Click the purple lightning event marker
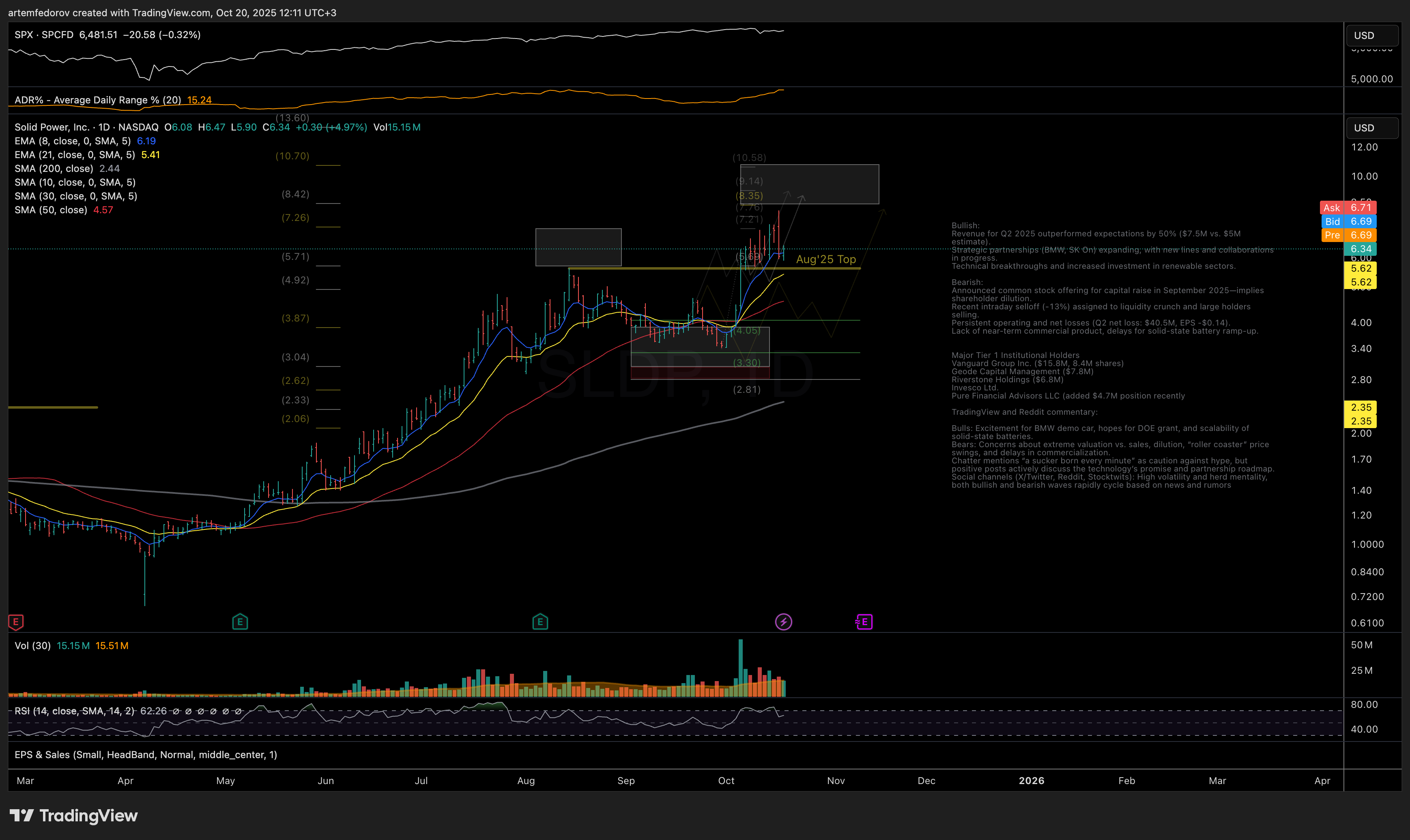The height and width of the screenshot is (840, 1410). coord(784,622)
